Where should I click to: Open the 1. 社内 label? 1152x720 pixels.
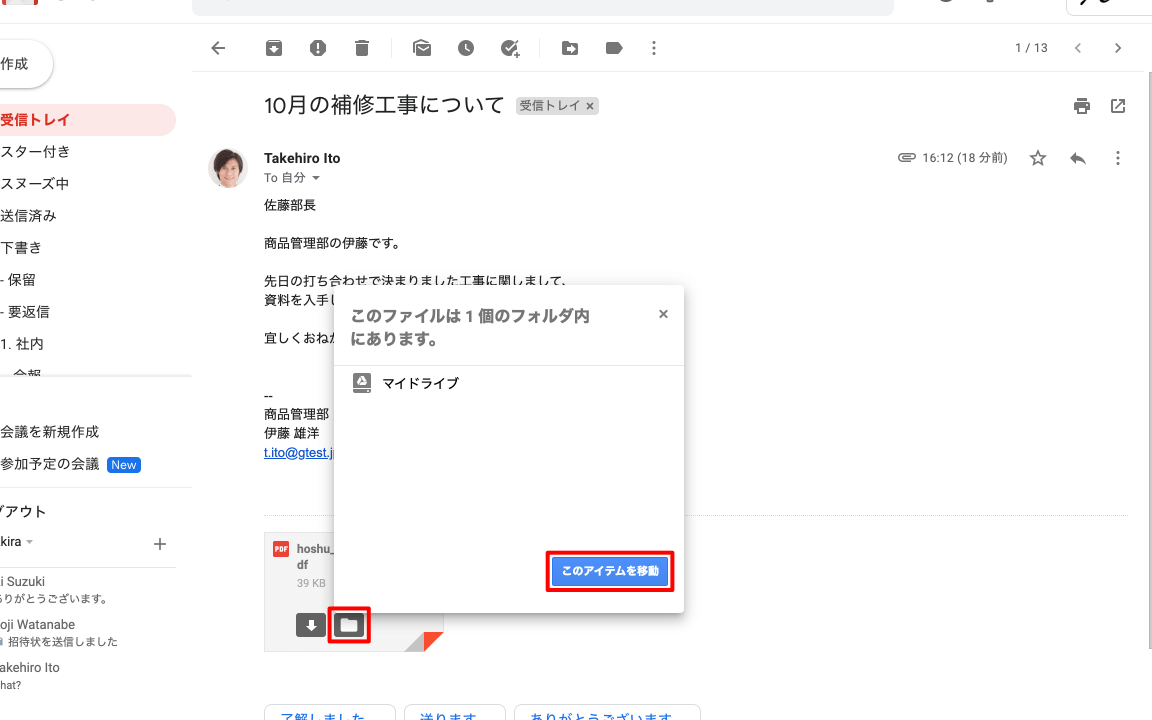point(22,344)
